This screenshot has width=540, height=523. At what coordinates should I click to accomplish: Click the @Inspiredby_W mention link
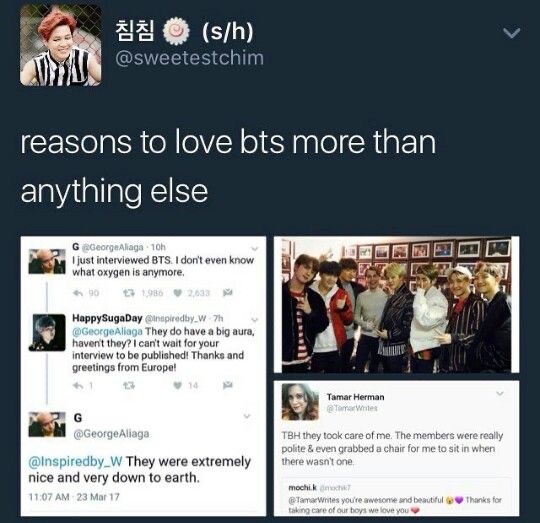(75, 461)
